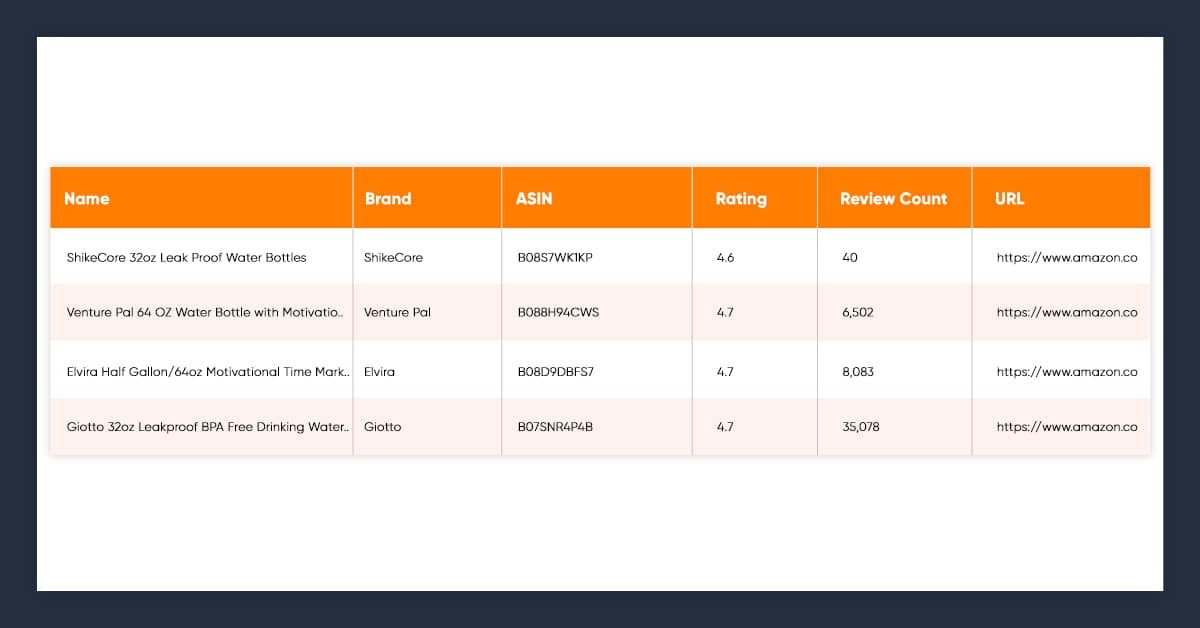
Task: Select the Venture Pal row's 4.7 rating
Action: (726, 312)
